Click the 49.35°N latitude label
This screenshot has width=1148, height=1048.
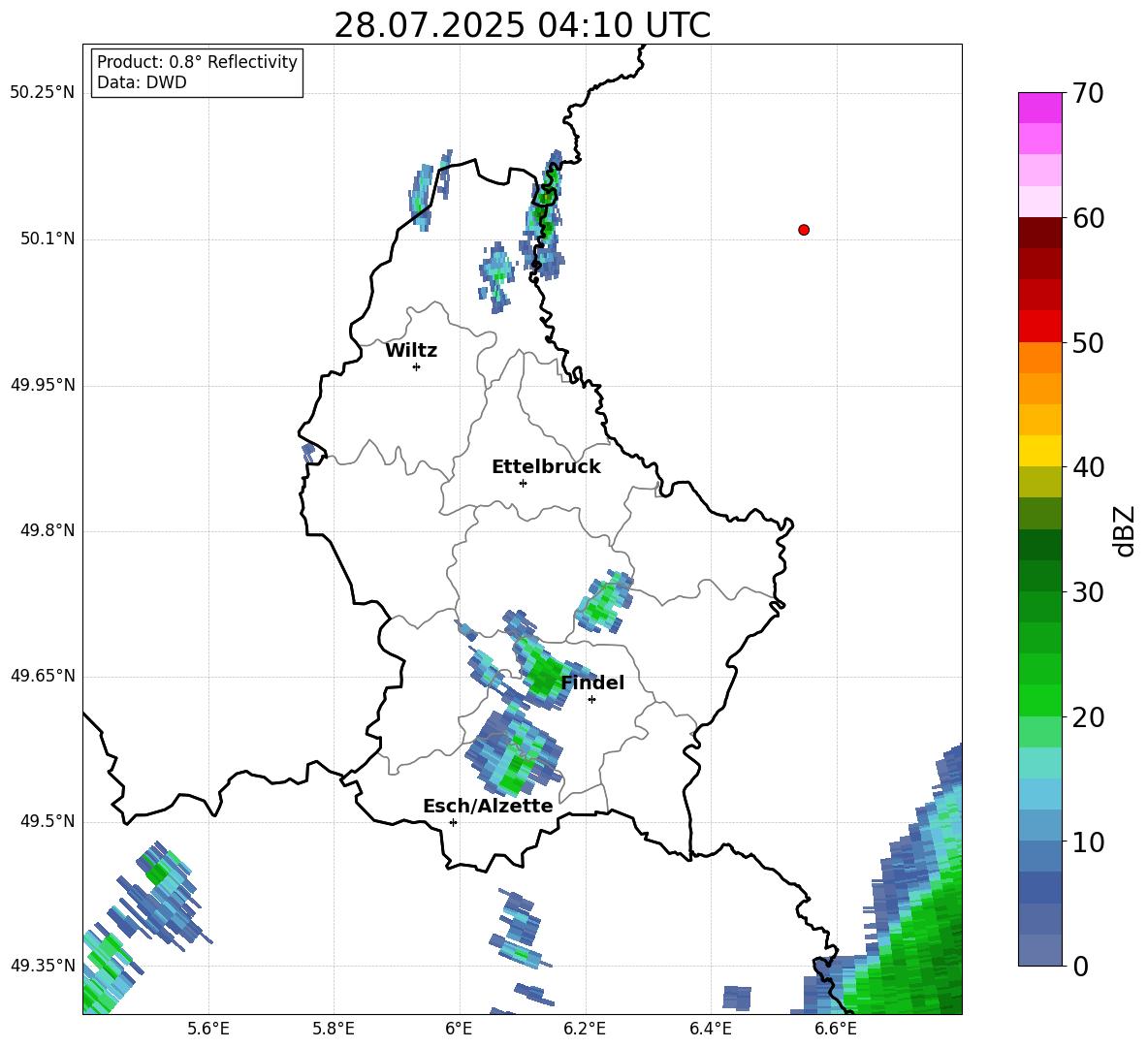[x=43, y=966]
